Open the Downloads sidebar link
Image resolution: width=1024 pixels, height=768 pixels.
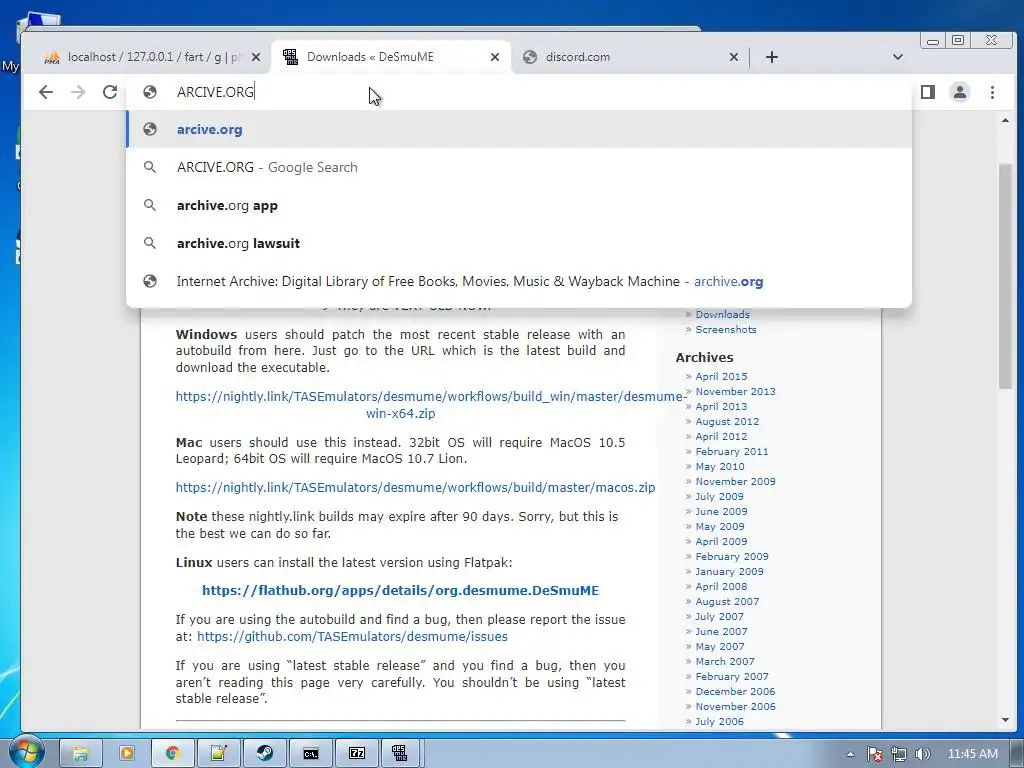point(722,315)
